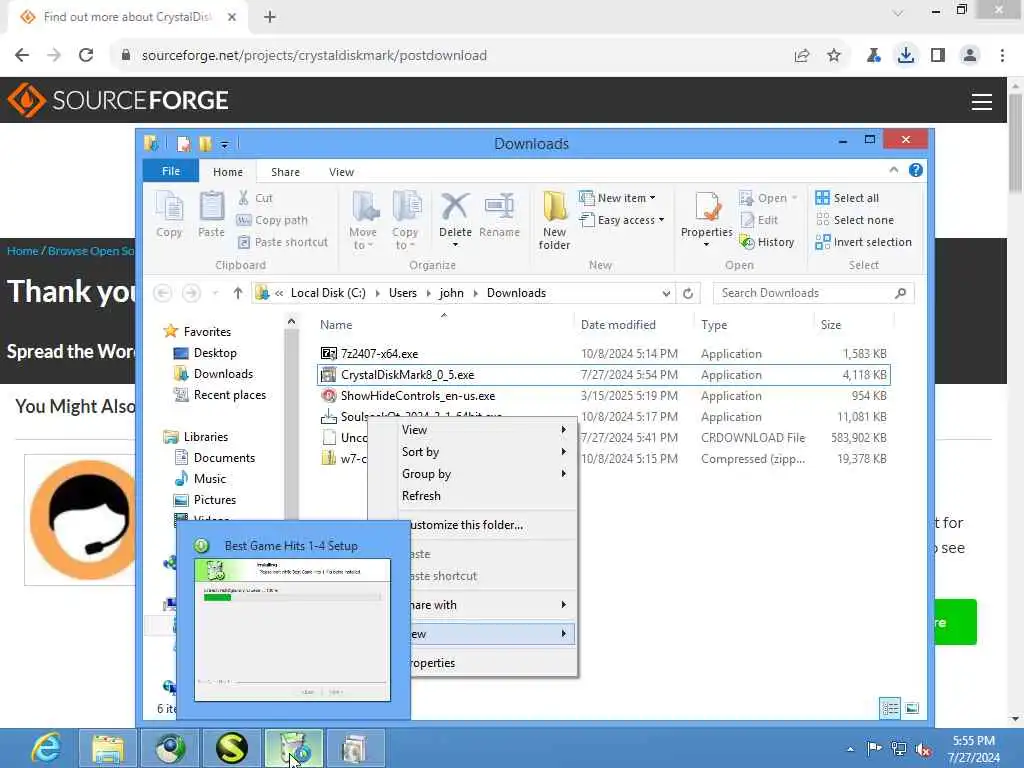Viewport: 1024px width, 768px height.
Task: Click the Rename ribbon icon
Action: click(500, 216)
